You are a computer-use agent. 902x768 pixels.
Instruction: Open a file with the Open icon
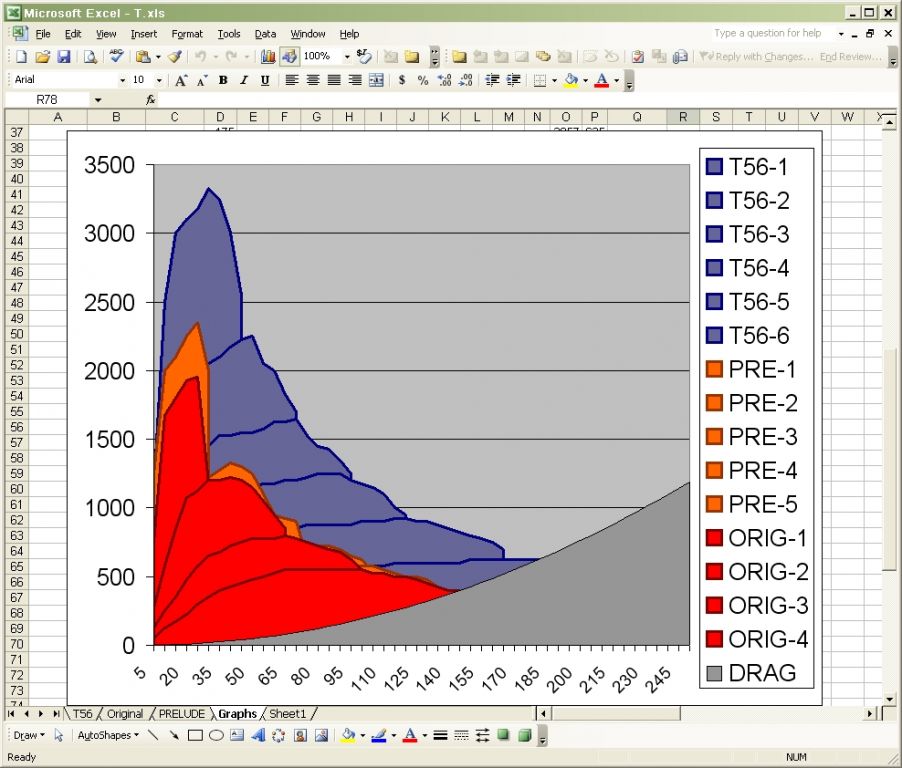point(42,57)
